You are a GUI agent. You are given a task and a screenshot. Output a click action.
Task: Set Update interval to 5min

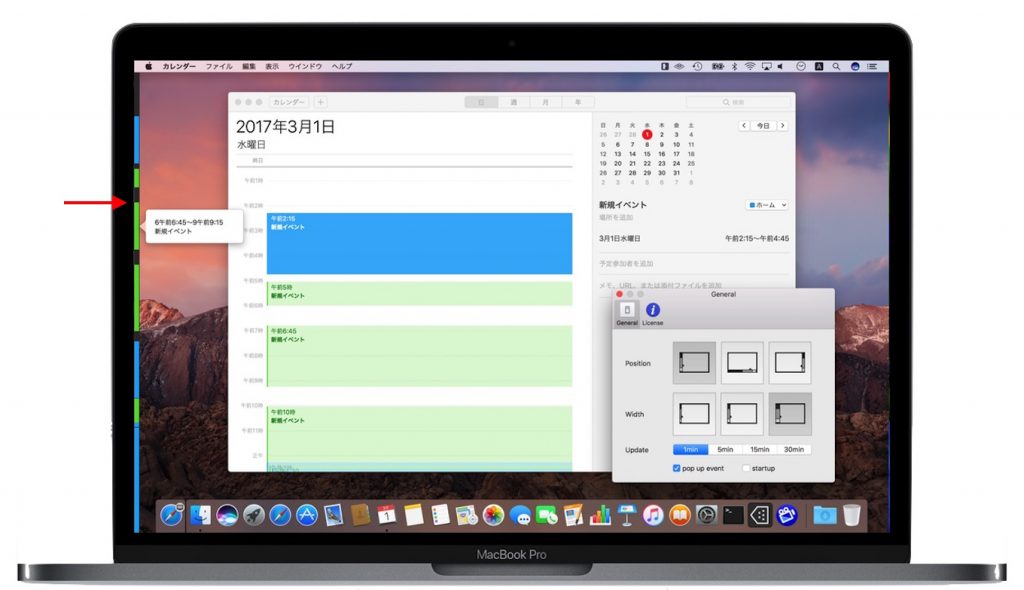(726, 450)
